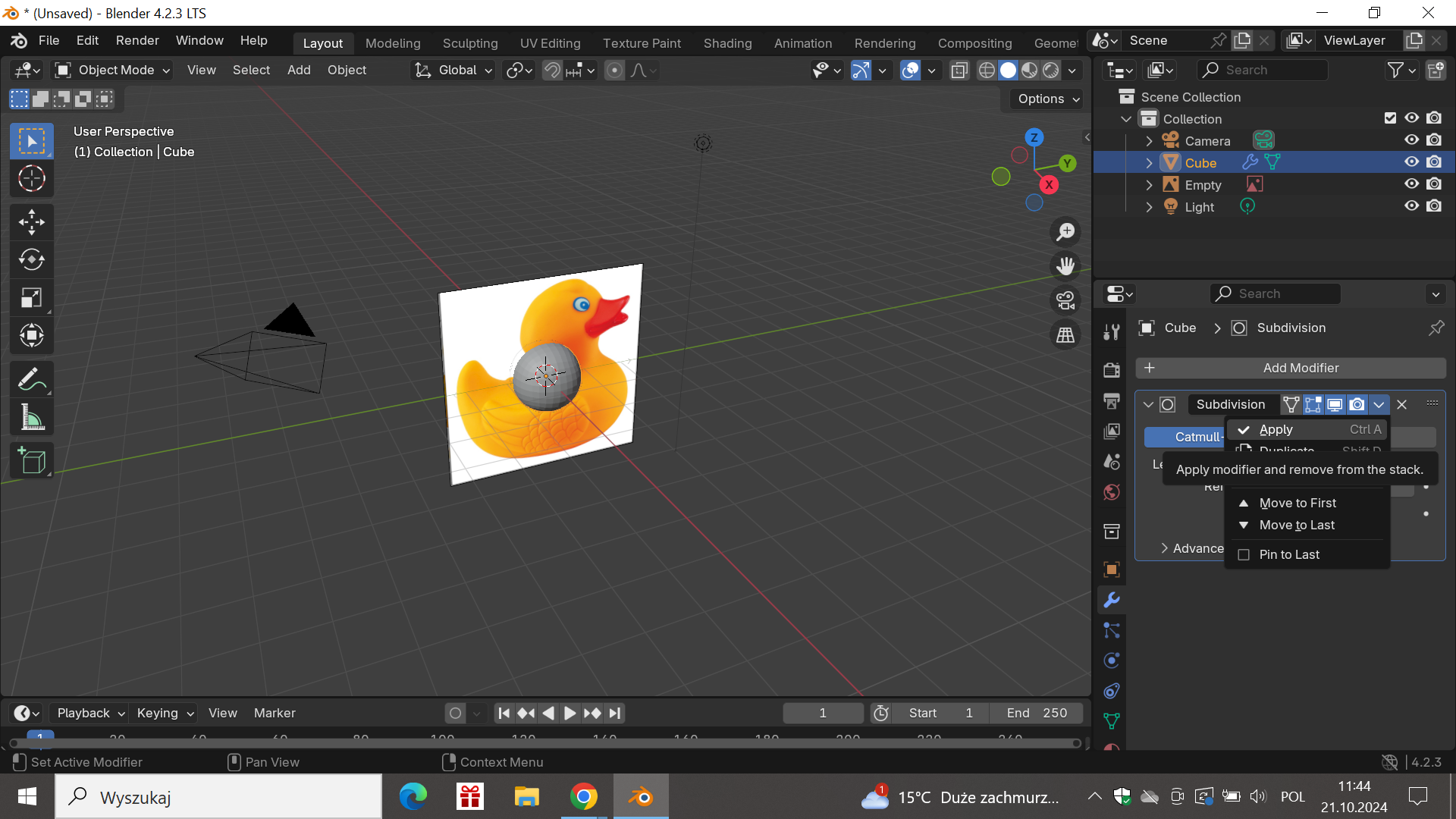Collapse the Subdivision modifier panel
The height and width of the screenshot is (819, 1456).
point(1148,405)
